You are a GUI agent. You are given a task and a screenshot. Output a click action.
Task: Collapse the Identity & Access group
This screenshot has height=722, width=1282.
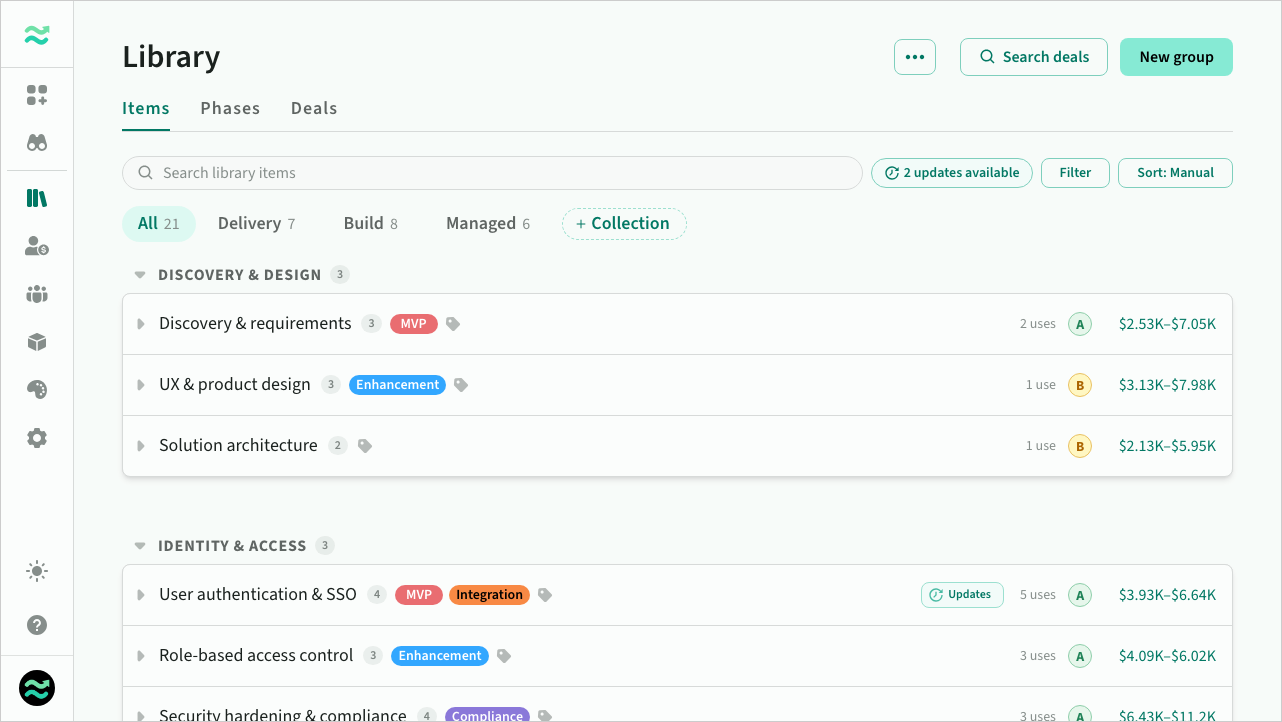(x=140, y=546)
